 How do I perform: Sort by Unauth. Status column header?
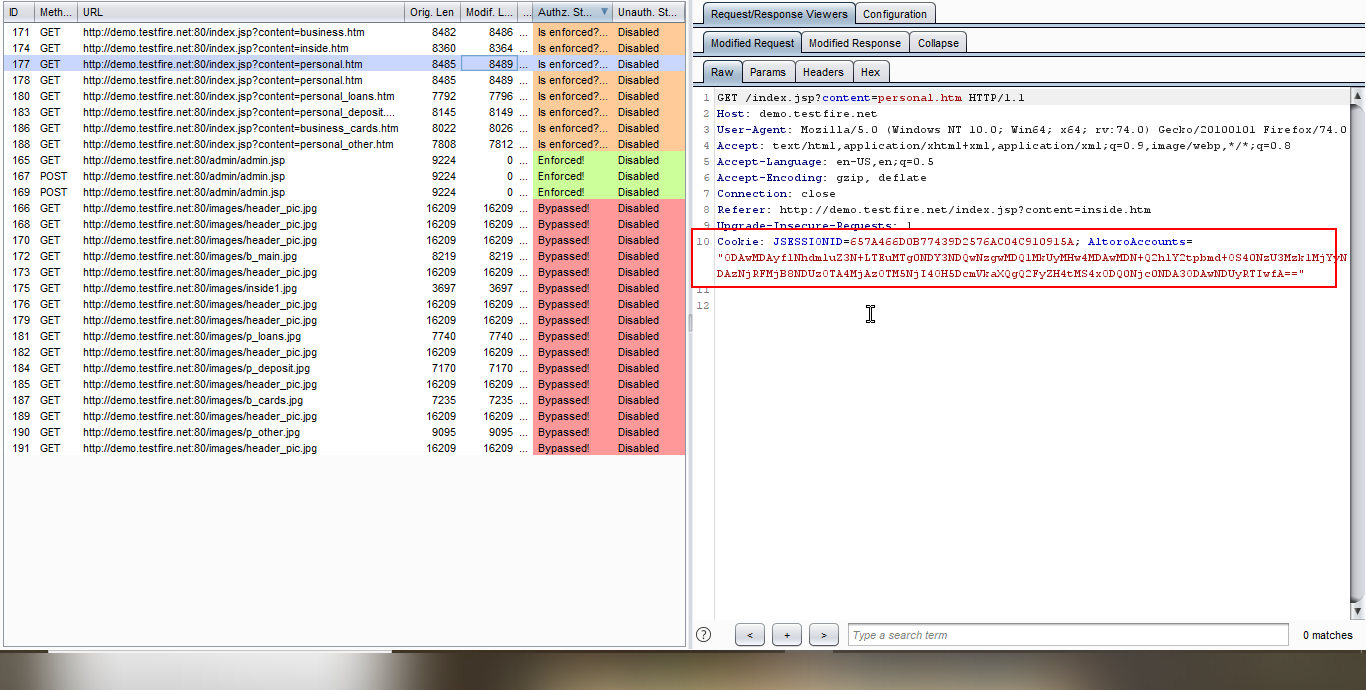pos(649,12)
